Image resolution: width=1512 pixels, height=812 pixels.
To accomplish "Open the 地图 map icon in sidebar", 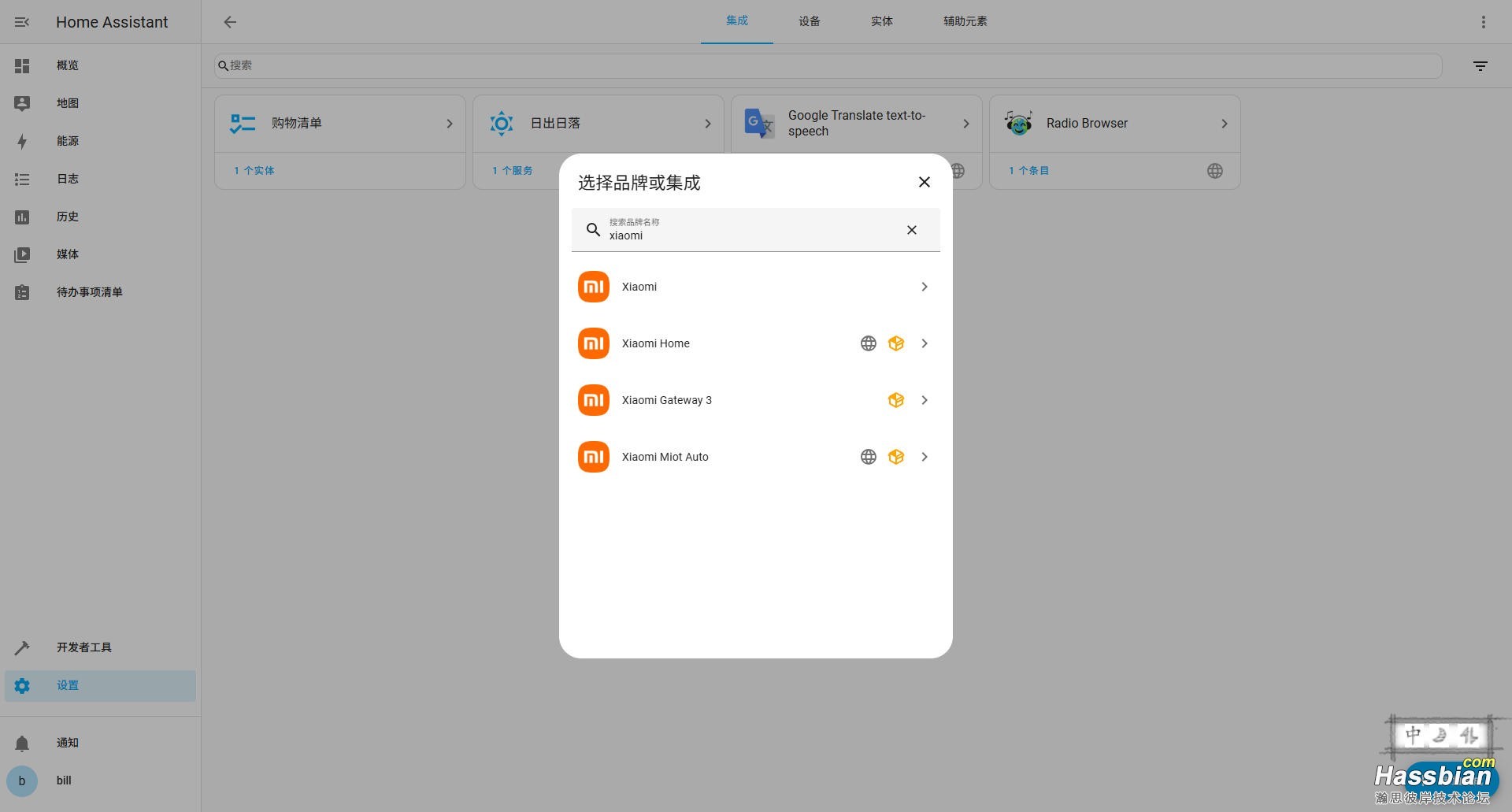I will click(22, 103).
